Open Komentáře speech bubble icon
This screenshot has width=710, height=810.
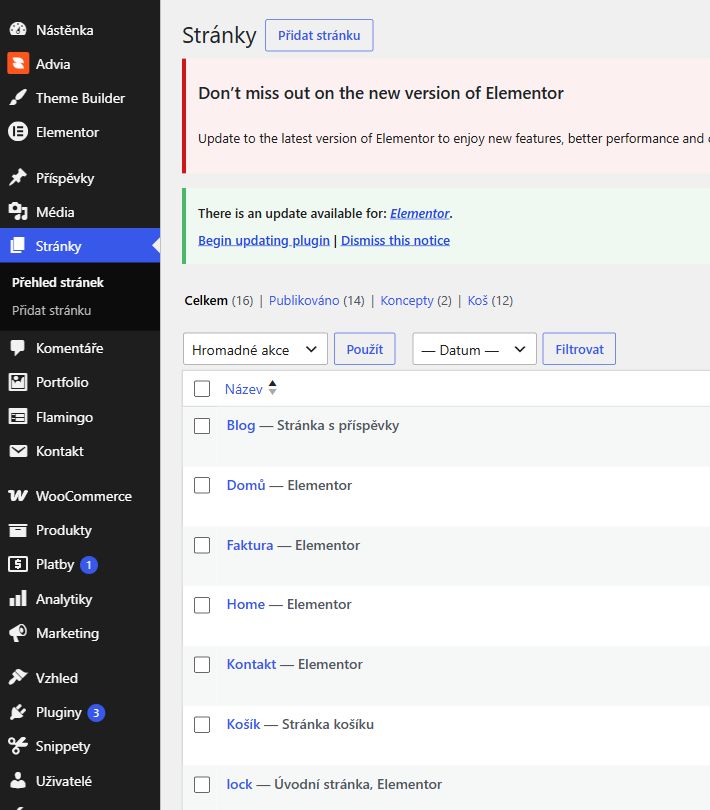coord(18,348)
